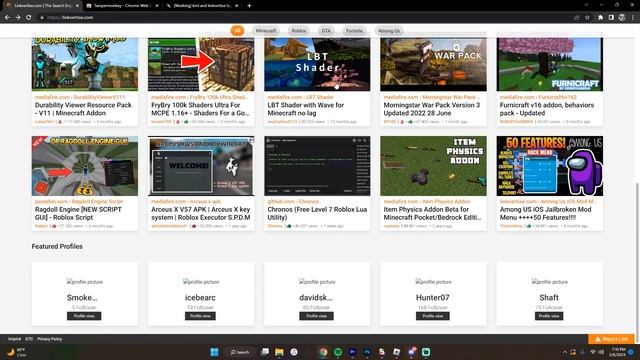Reload the page with the refresh icon
Viewport: 640px width, 360px height.
click(x=29, y=18)
